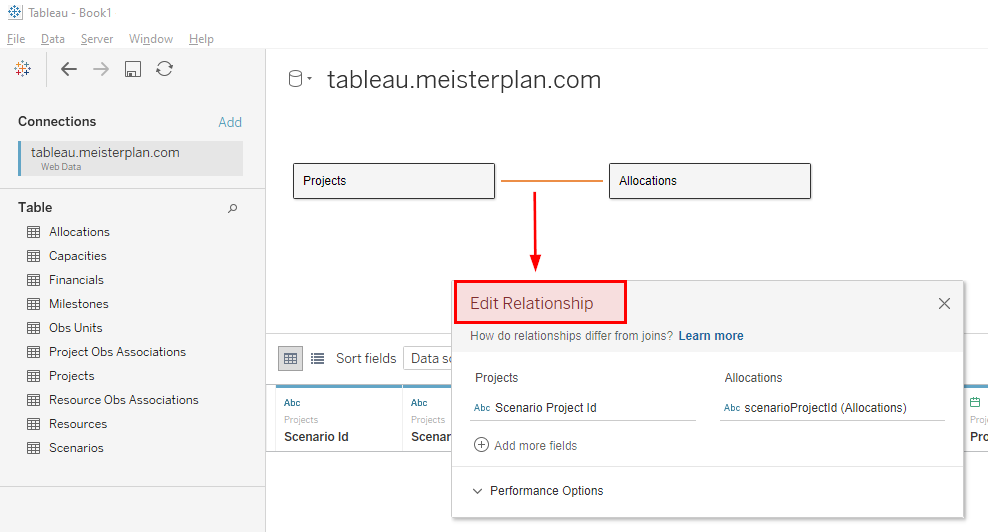Image resolution: width=988 pixels, height=532 pixels.
Task: Open the Learn more link
Action: 711,336
